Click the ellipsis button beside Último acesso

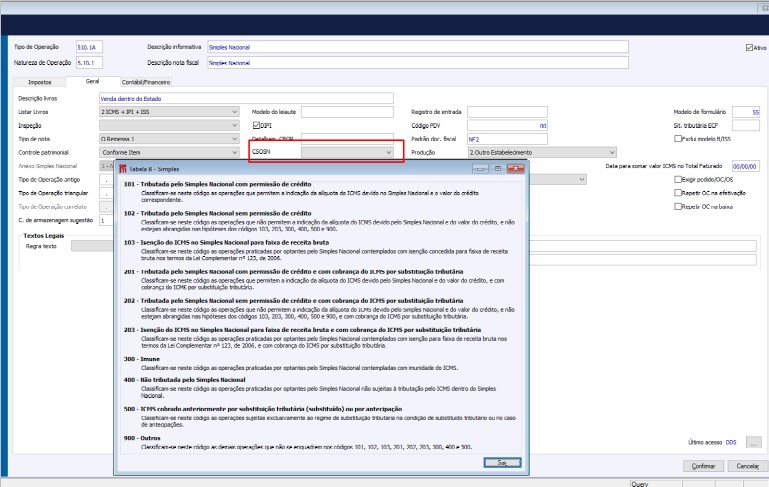[x=753, y=442]
